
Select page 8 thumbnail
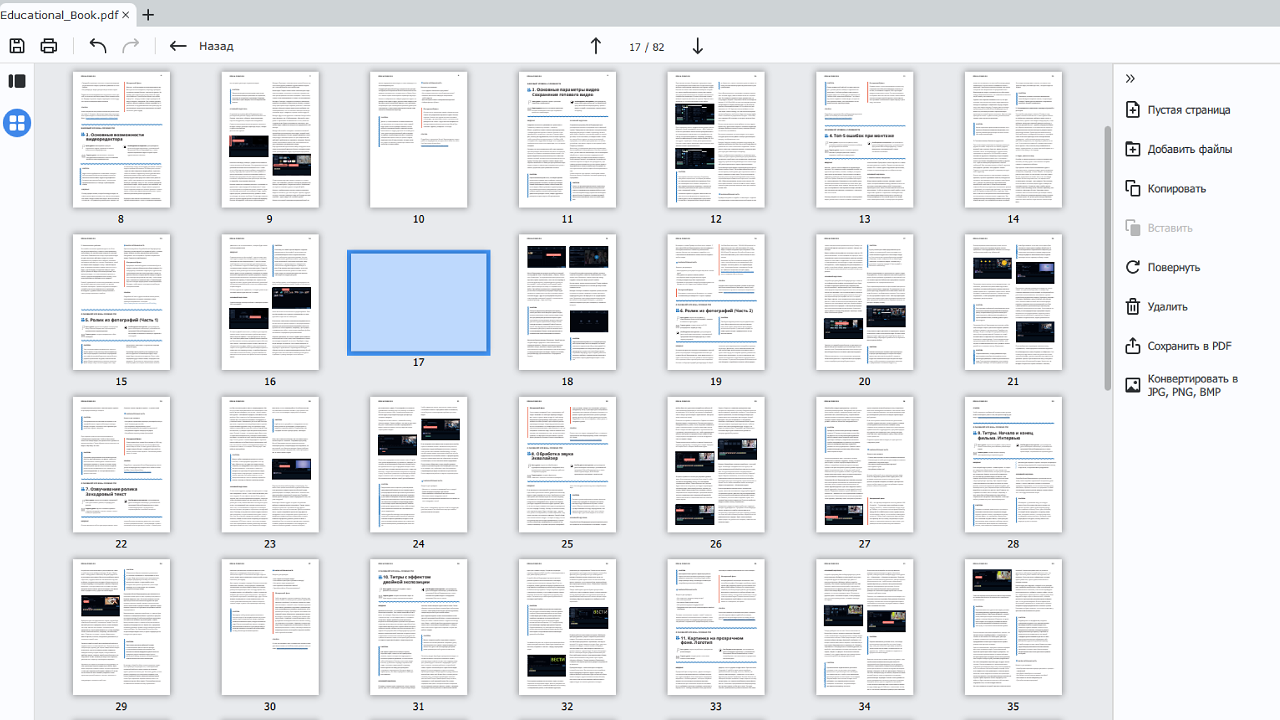tap(121, 139)
